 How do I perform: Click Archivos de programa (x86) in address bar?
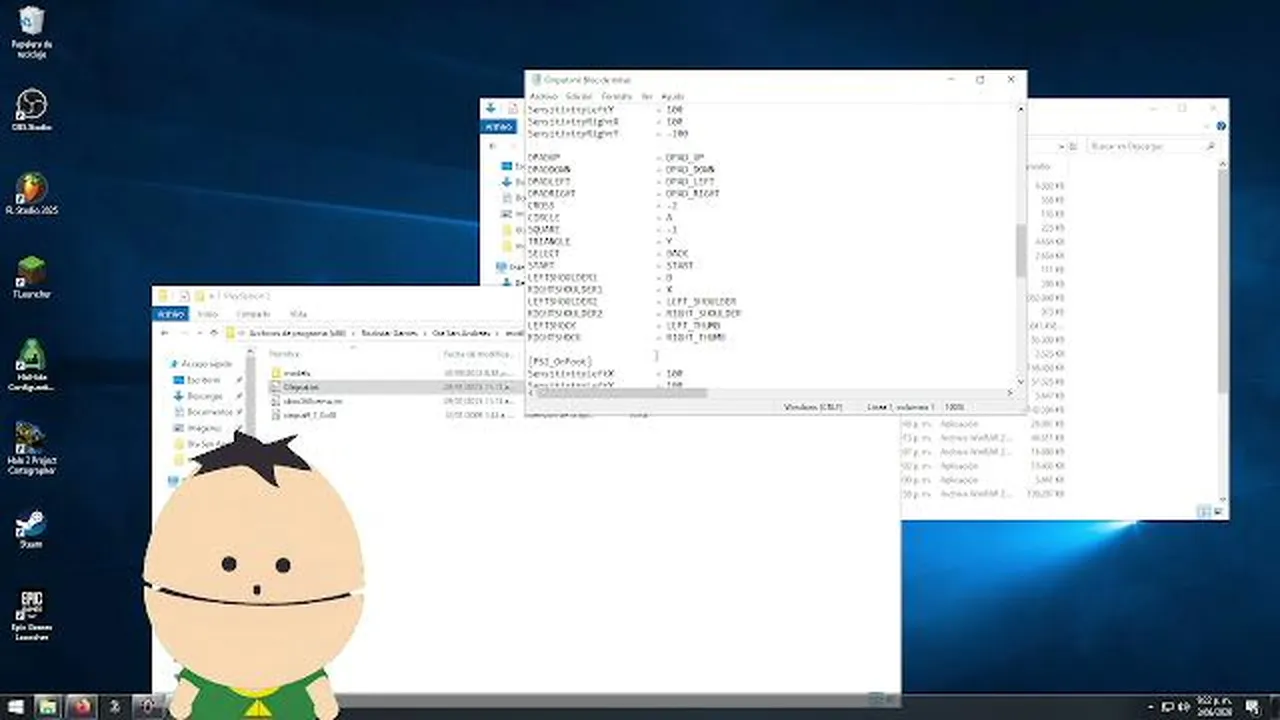tap(296, 333)
